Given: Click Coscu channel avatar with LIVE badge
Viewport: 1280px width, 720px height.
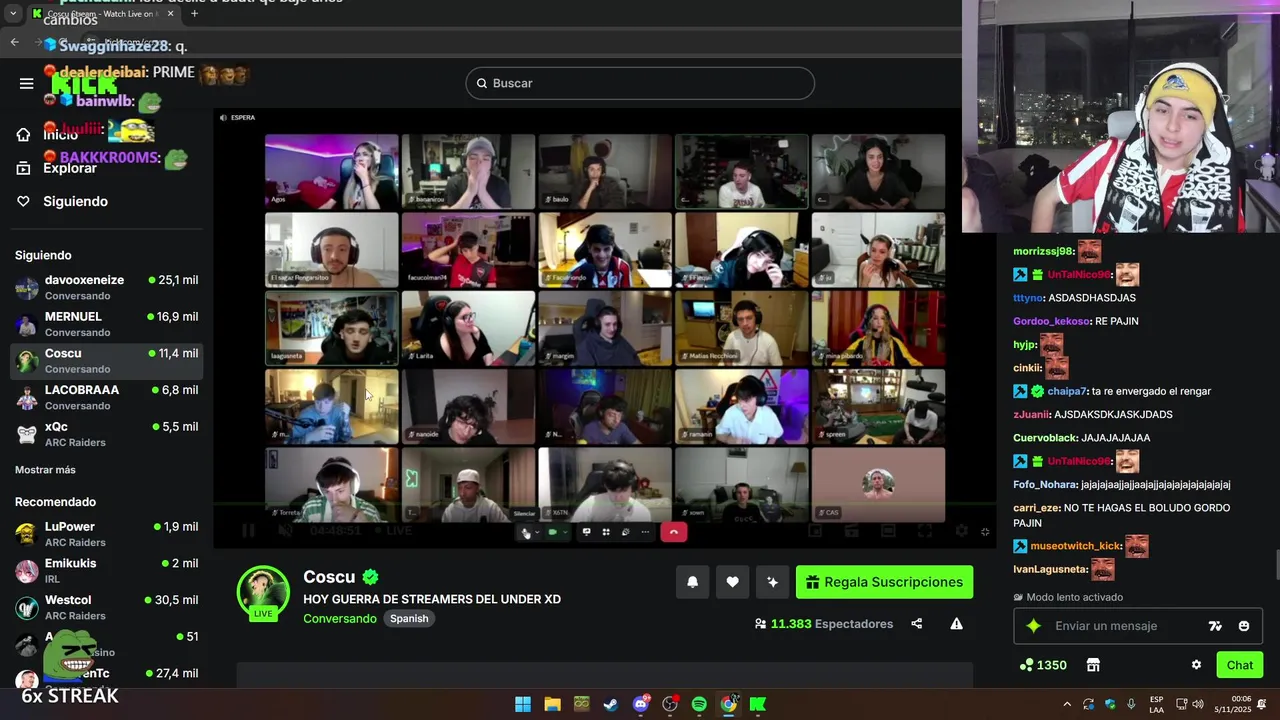Looking at the screenshot, I should 263,593.
